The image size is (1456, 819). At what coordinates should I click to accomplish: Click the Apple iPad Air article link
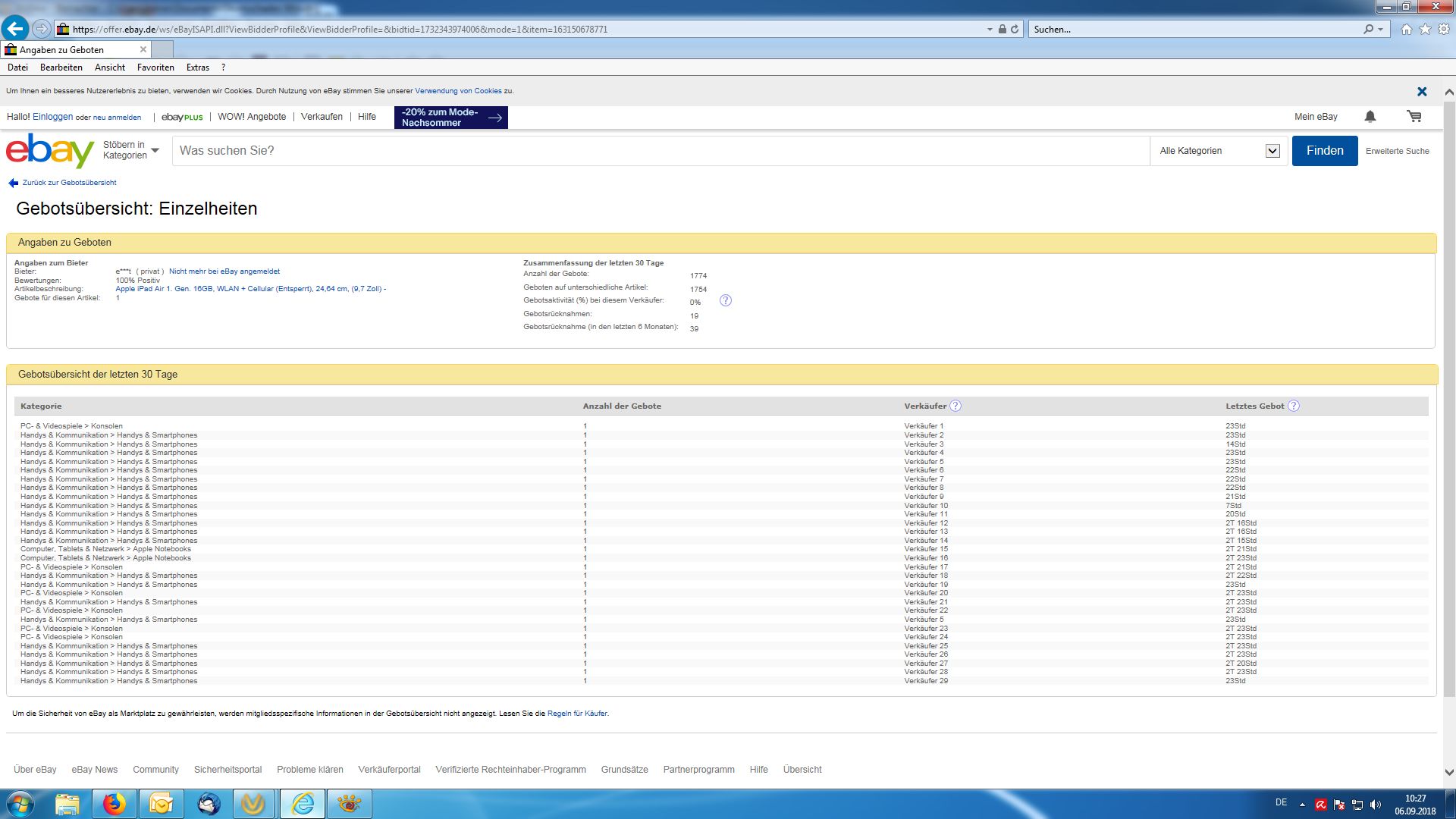point(250,289)
